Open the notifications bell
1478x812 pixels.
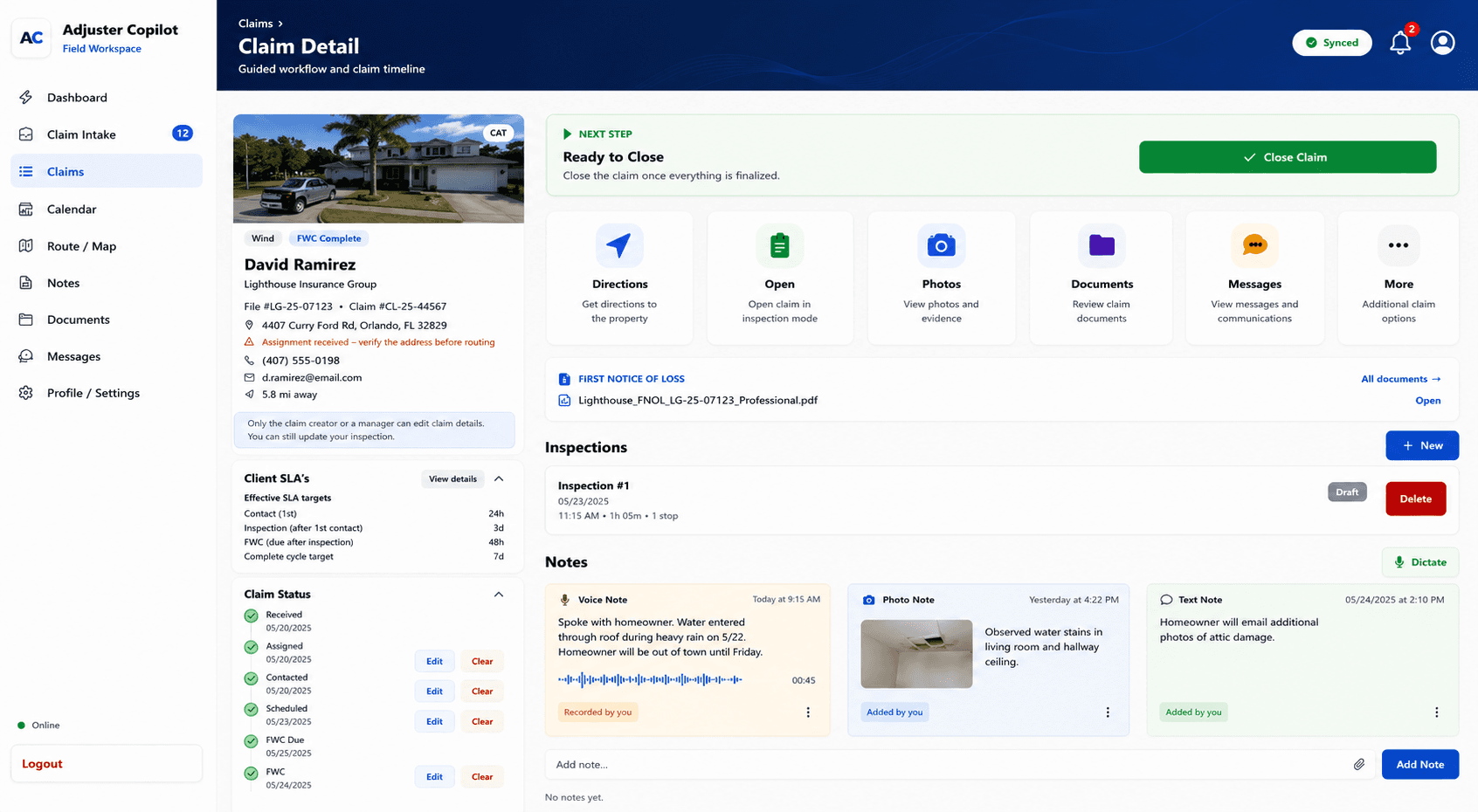point(1399,42)
